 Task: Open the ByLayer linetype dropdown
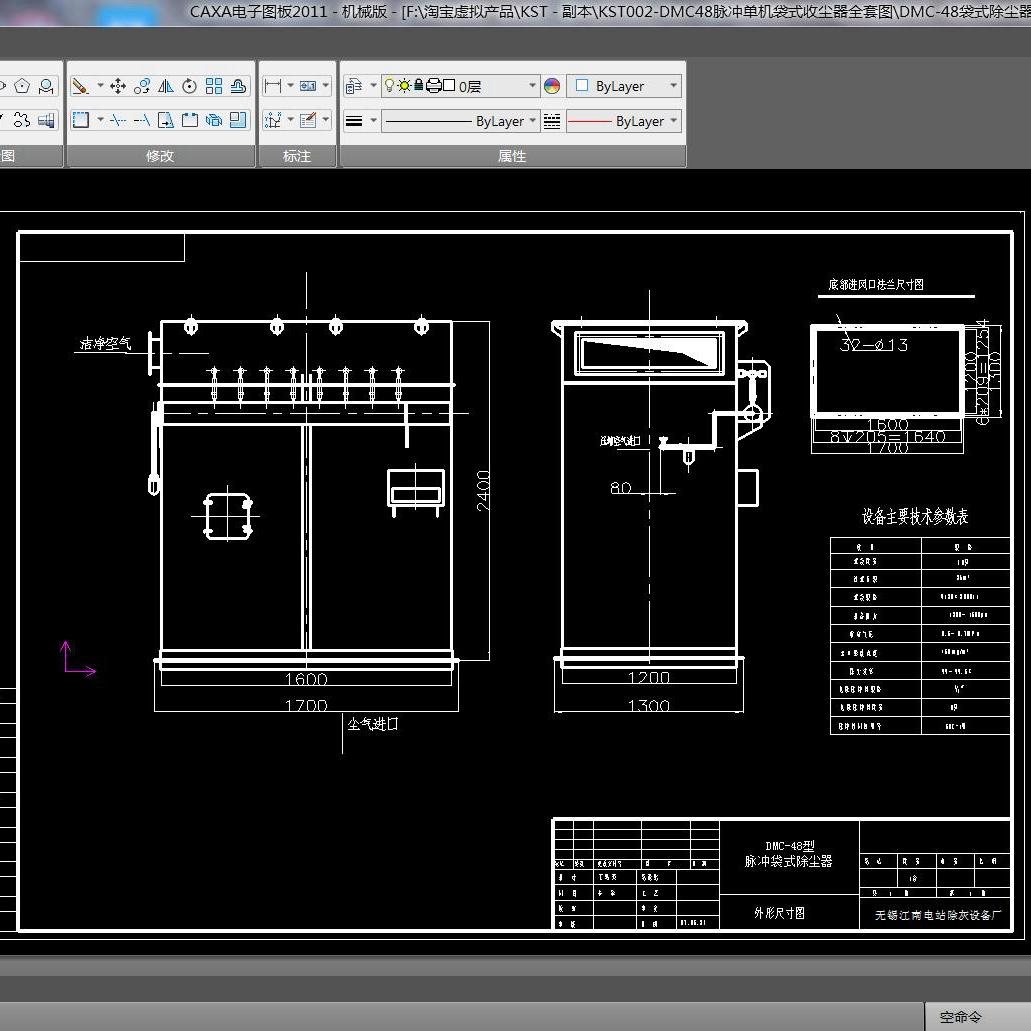(x=533, y=121)
